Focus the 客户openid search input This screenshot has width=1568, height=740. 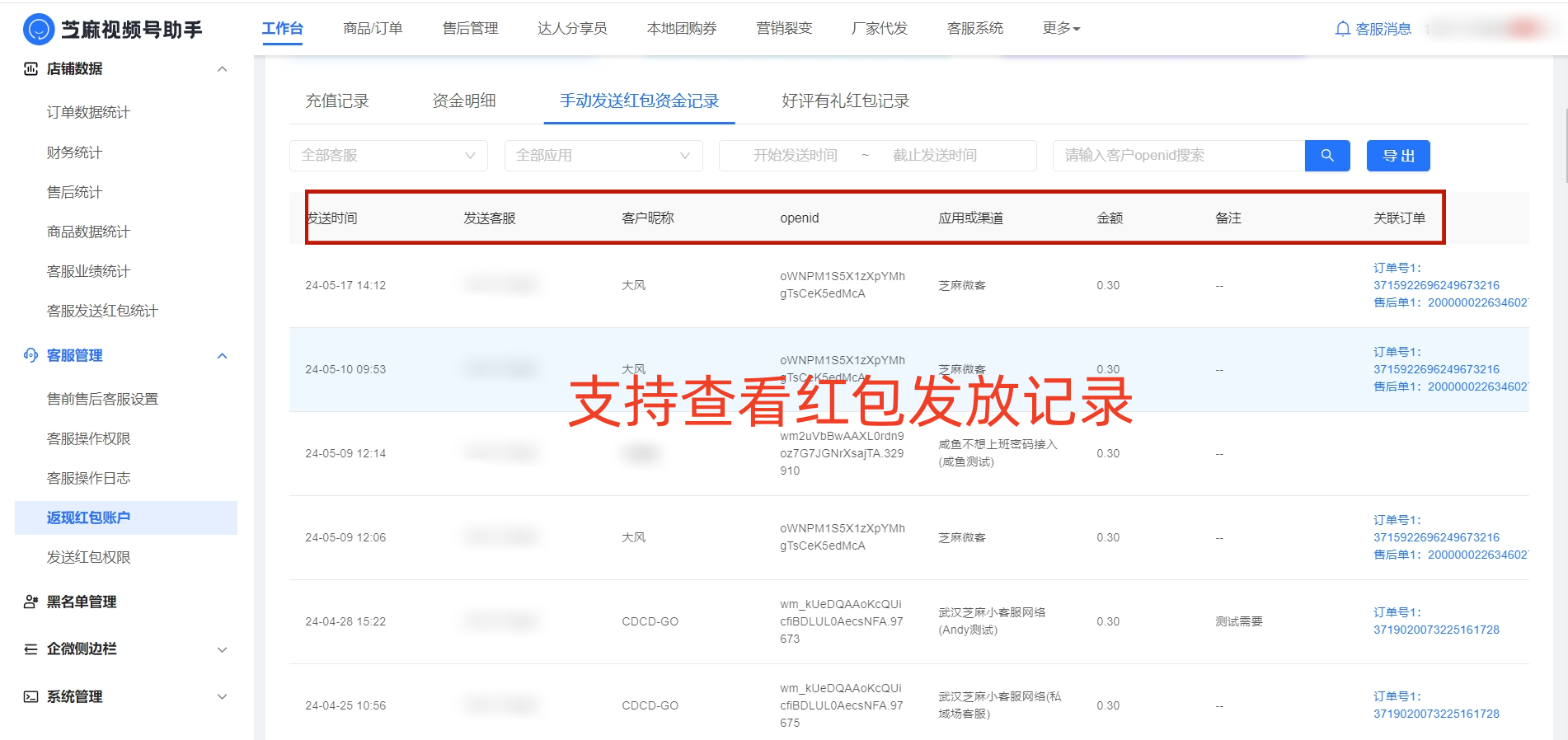point(1179,156)
